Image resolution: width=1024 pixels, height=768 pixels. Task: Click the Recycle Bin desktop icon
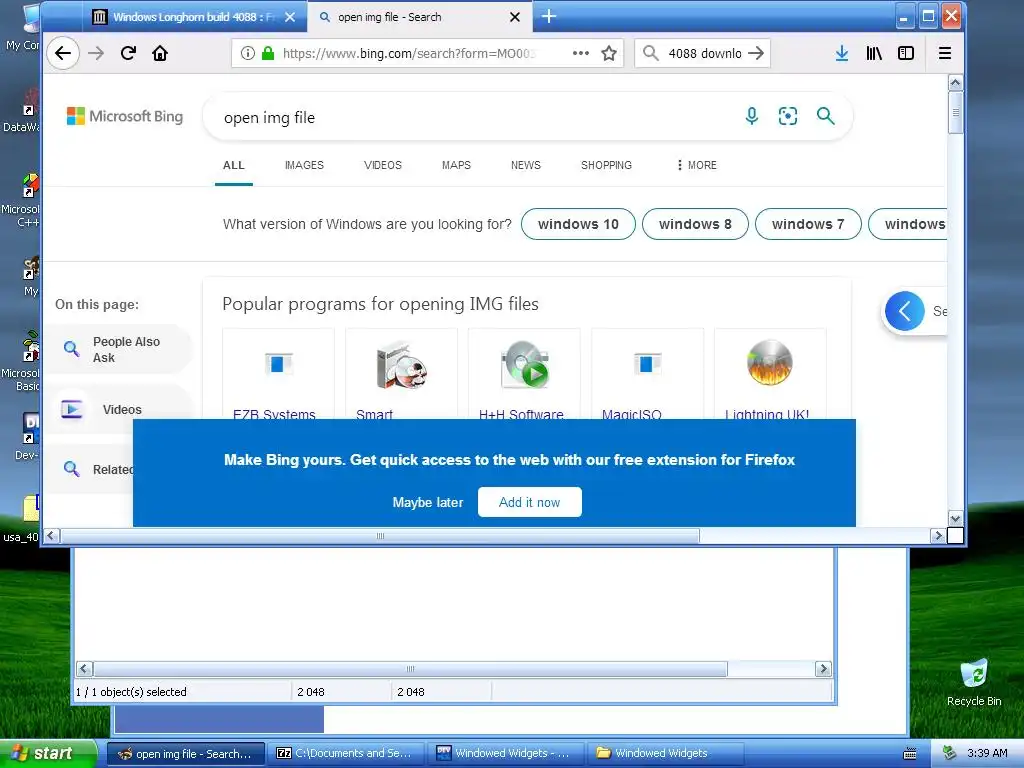point(974,683)
